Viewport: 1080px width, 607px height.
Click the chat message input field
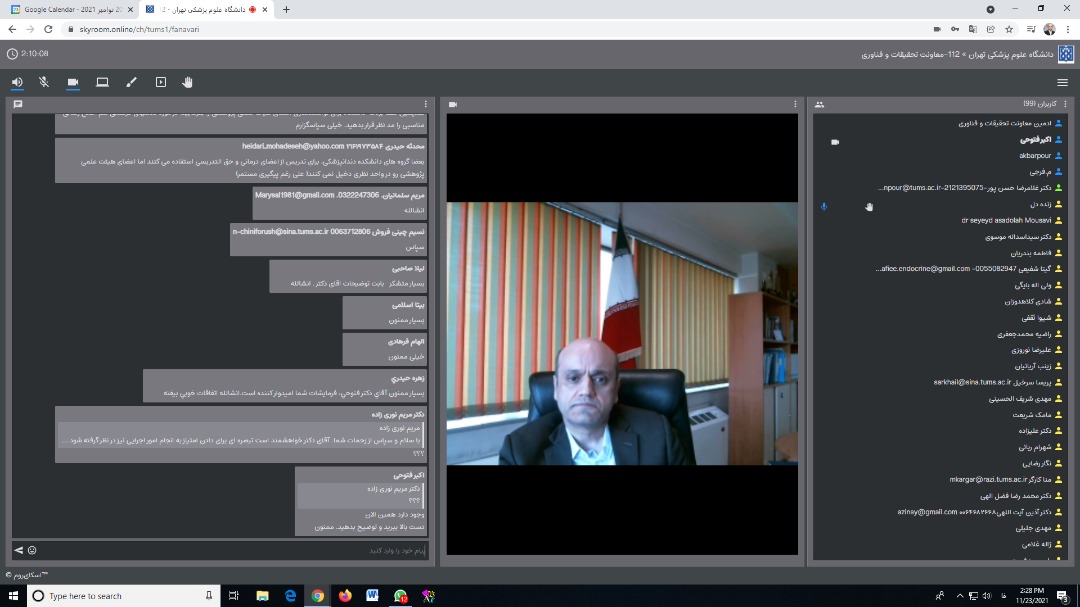click(230, 550)
